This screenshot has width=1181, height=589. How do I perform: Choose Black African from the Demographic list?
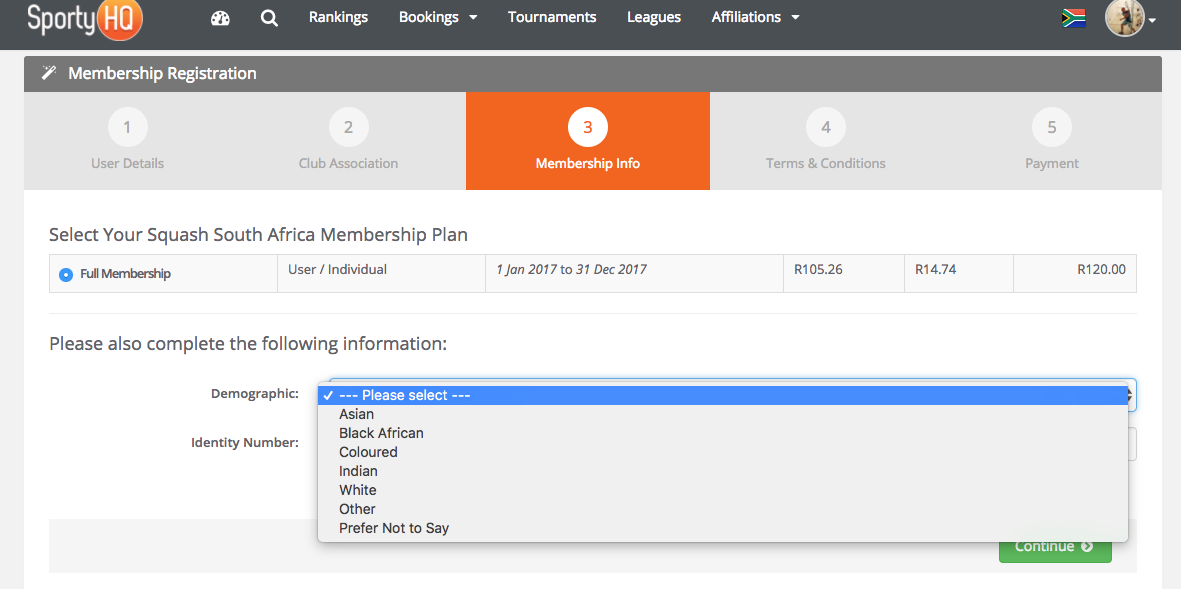tap(723, 433)
